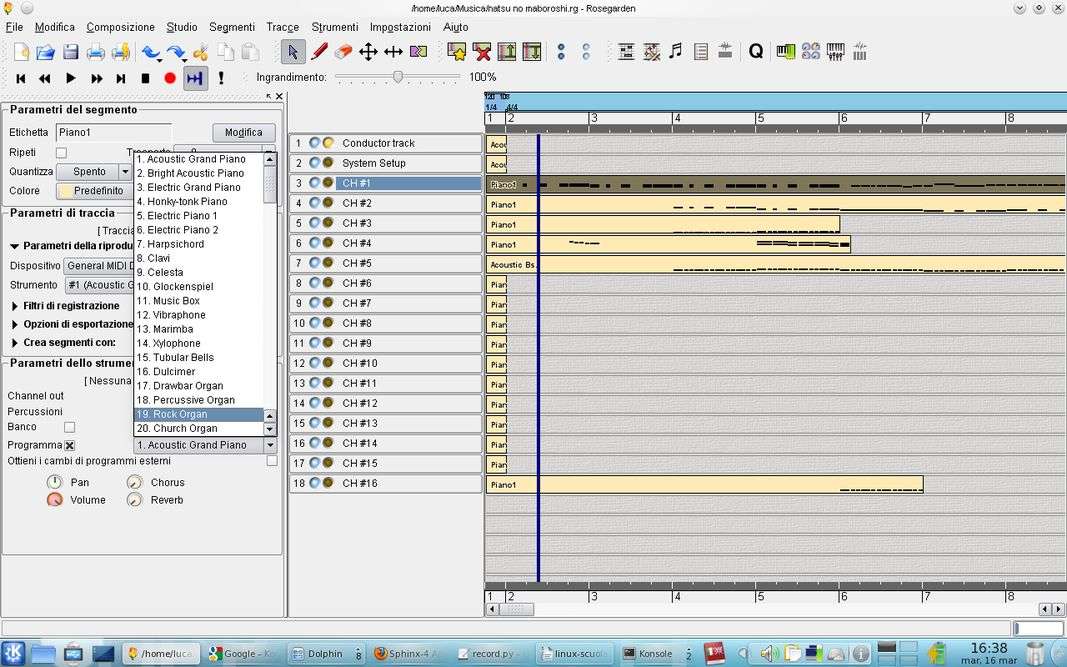This screenshot has height=667, width=1067.
Task: Click the scissors cut icon
Action: click(x=200, y=52)
